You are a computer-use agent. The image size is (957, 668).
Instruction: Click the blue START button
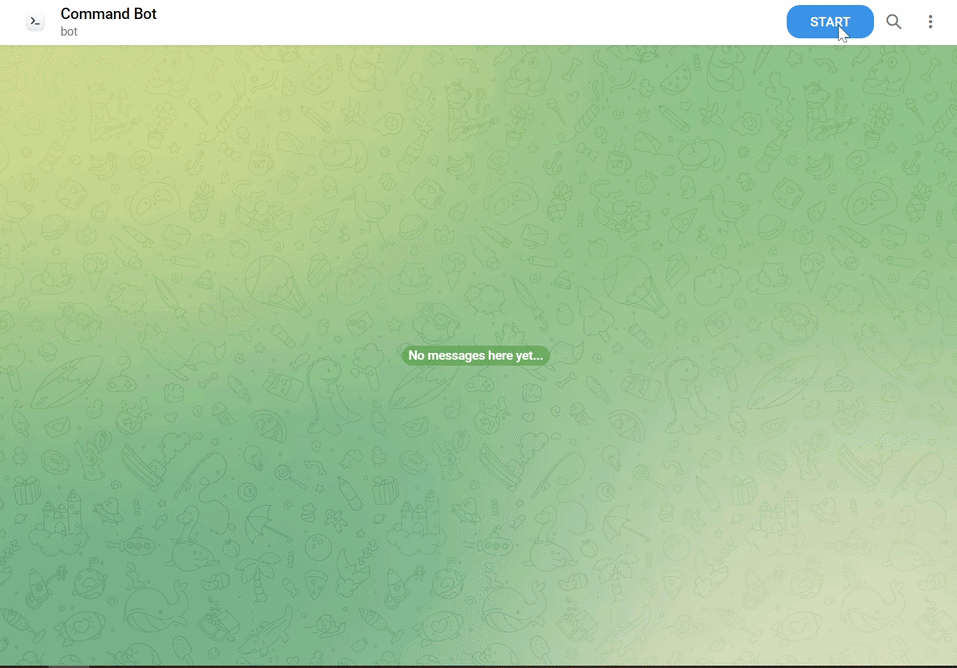[829, 22]
